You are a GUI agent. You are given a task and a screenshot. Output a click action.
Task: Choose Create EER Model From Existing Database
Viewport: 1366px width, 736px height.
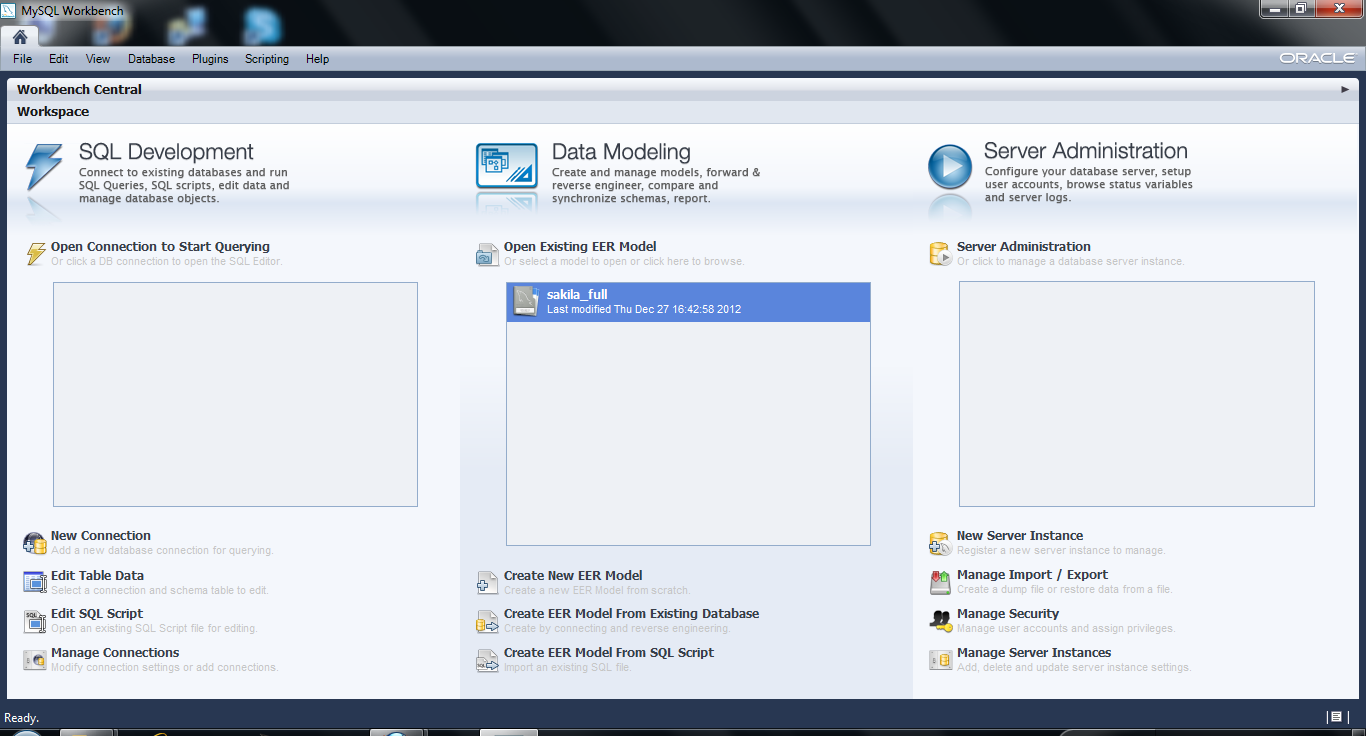(631, 614)
